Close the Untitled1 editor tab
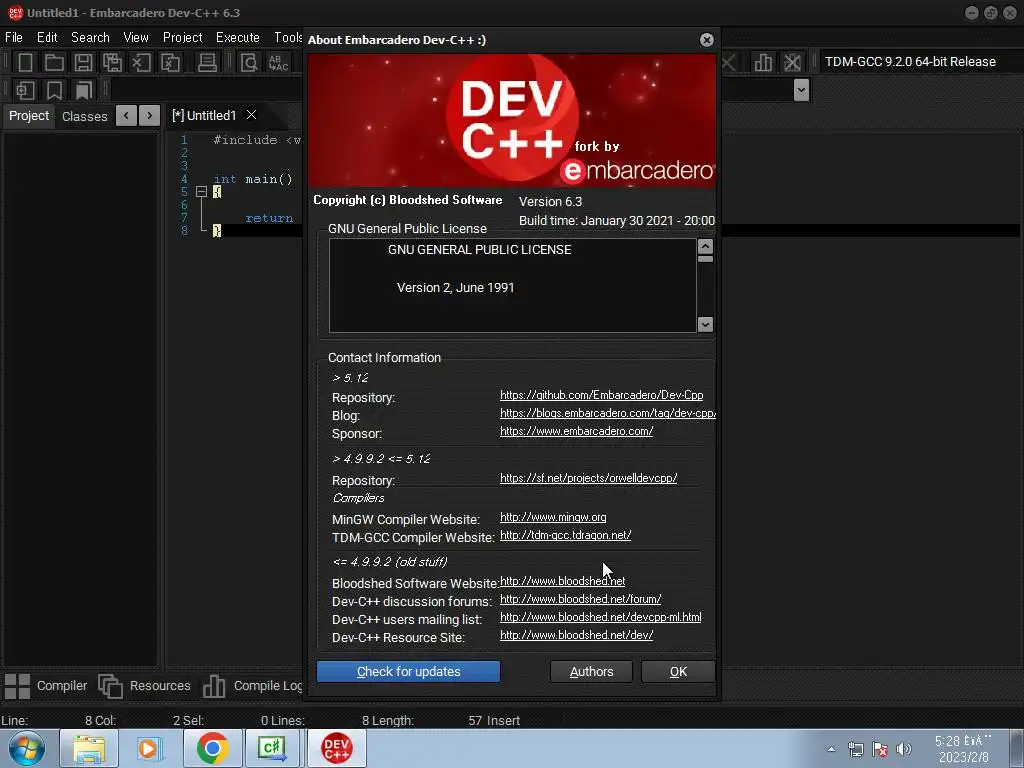Viewport: 1024px width, 768px height. [251, 115]
